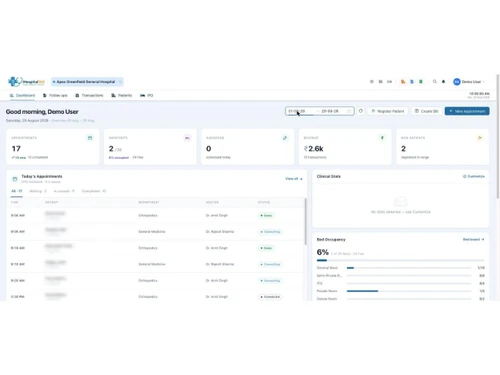This screenshot has height=375, width=500.
Task: Click the New Appointment button
Action: tap(467, 111)
